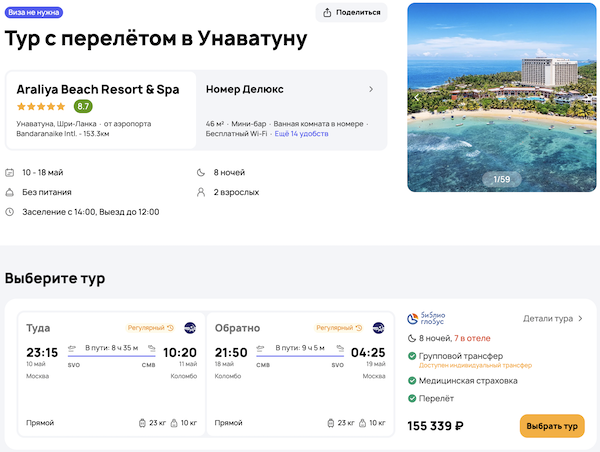Click the Групповой трансфер checkmark item

(x=462, y=355)
